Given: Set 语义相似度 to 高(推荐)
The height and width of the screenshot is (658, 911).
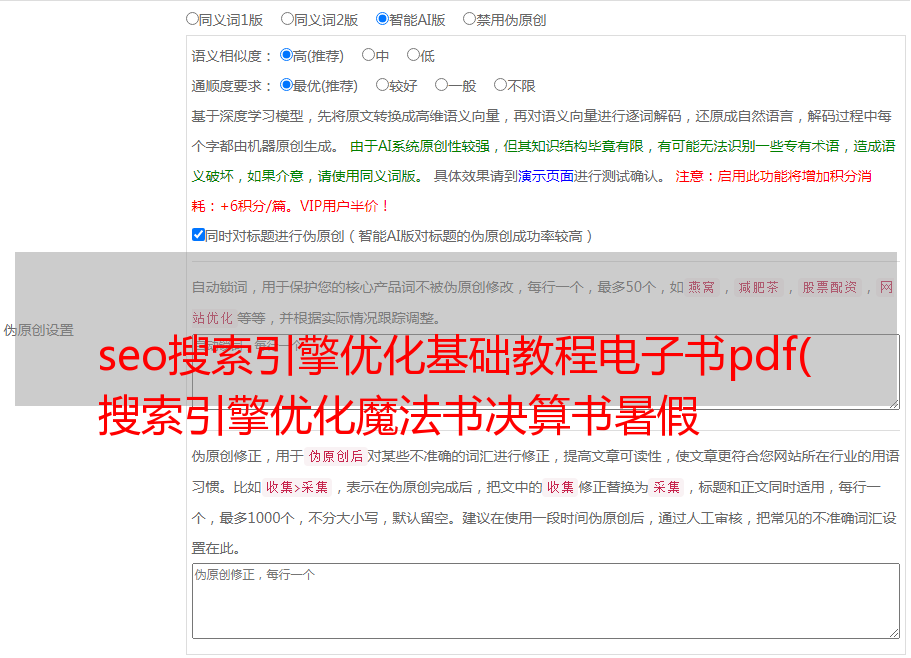Looking at the screenshot, I should [286, 55].
